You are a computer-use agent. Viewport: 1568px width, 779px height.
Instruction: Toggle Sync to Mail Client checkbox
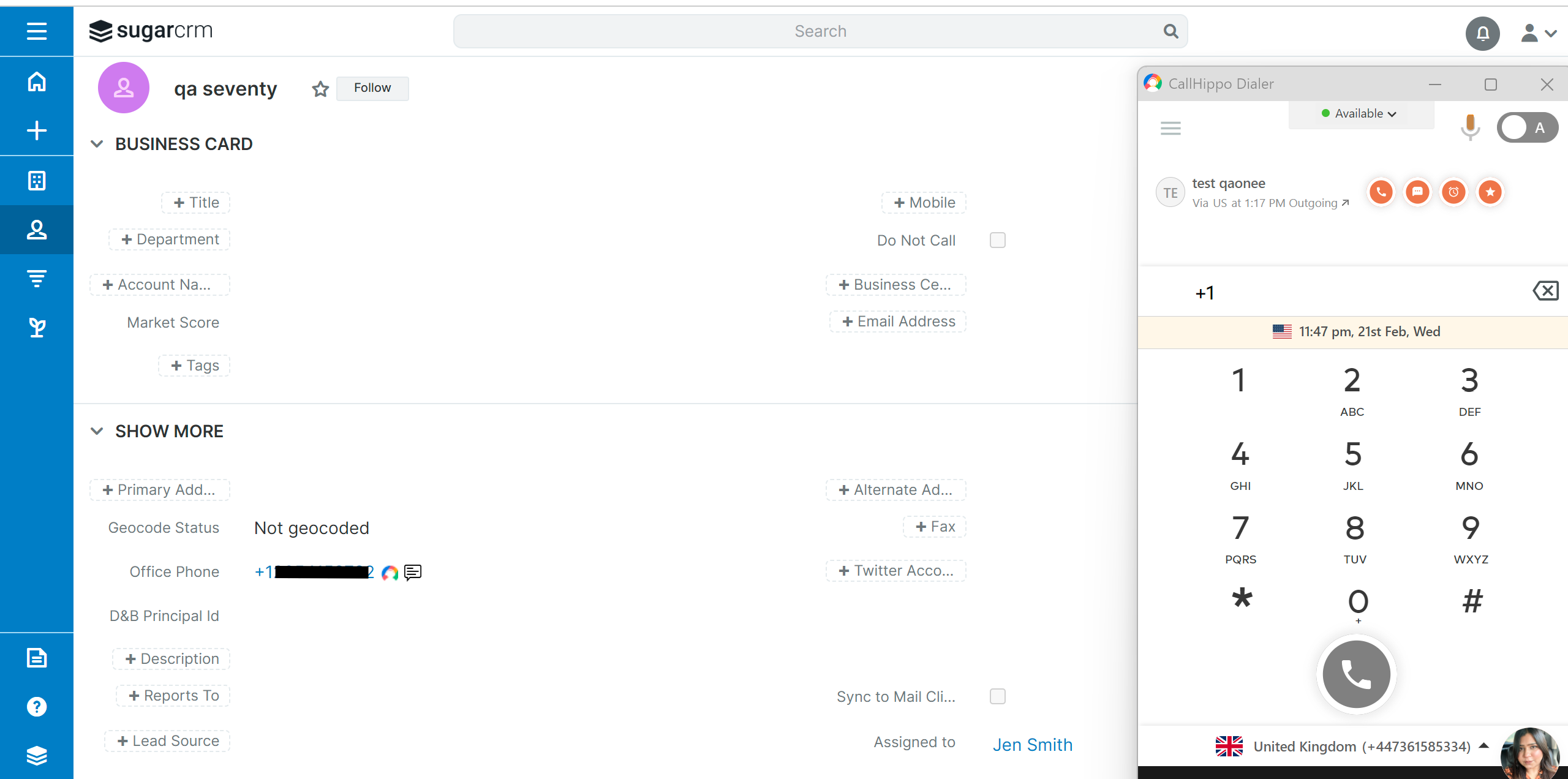998,696
